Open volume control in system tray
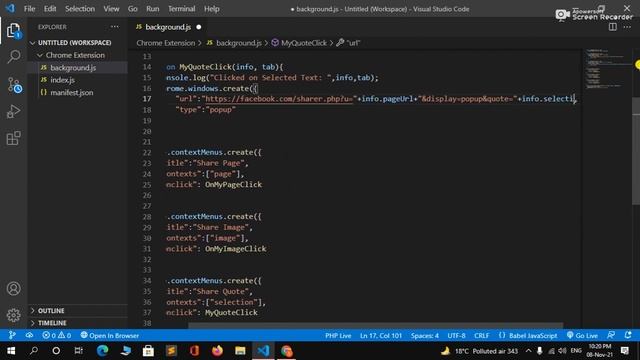Image resolution: width=640 pixels, height=360 pixels. 562,351
